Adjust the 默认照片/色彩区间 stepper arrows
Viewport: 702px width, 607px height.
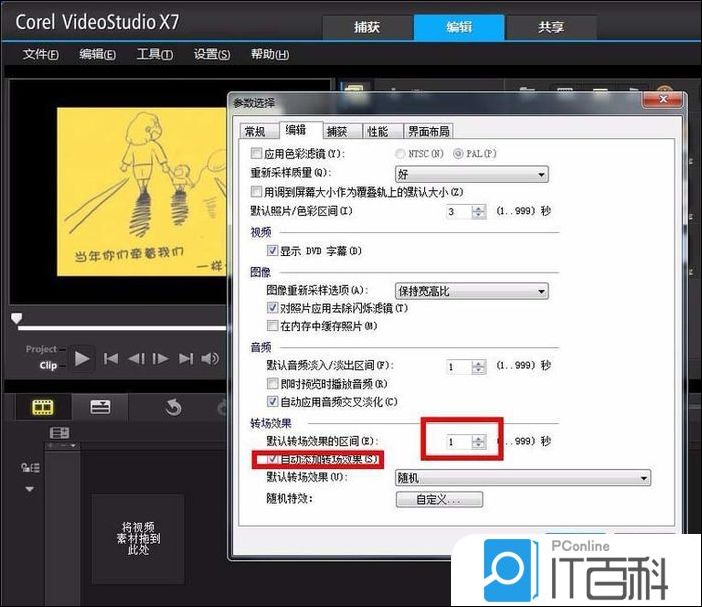click(479, 211)
